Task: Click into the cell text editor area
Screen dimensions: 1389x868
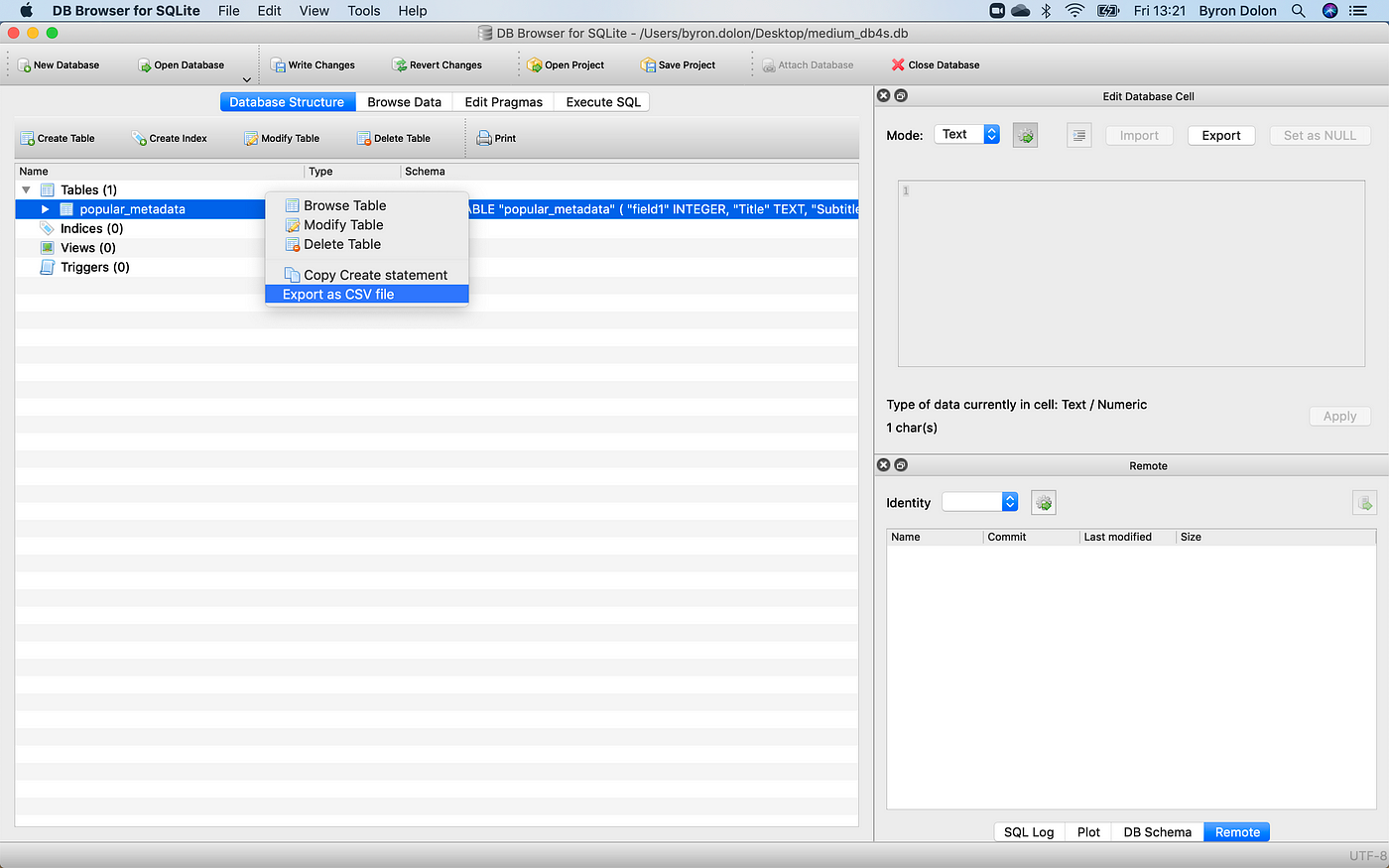Action: coord(1131,274)
